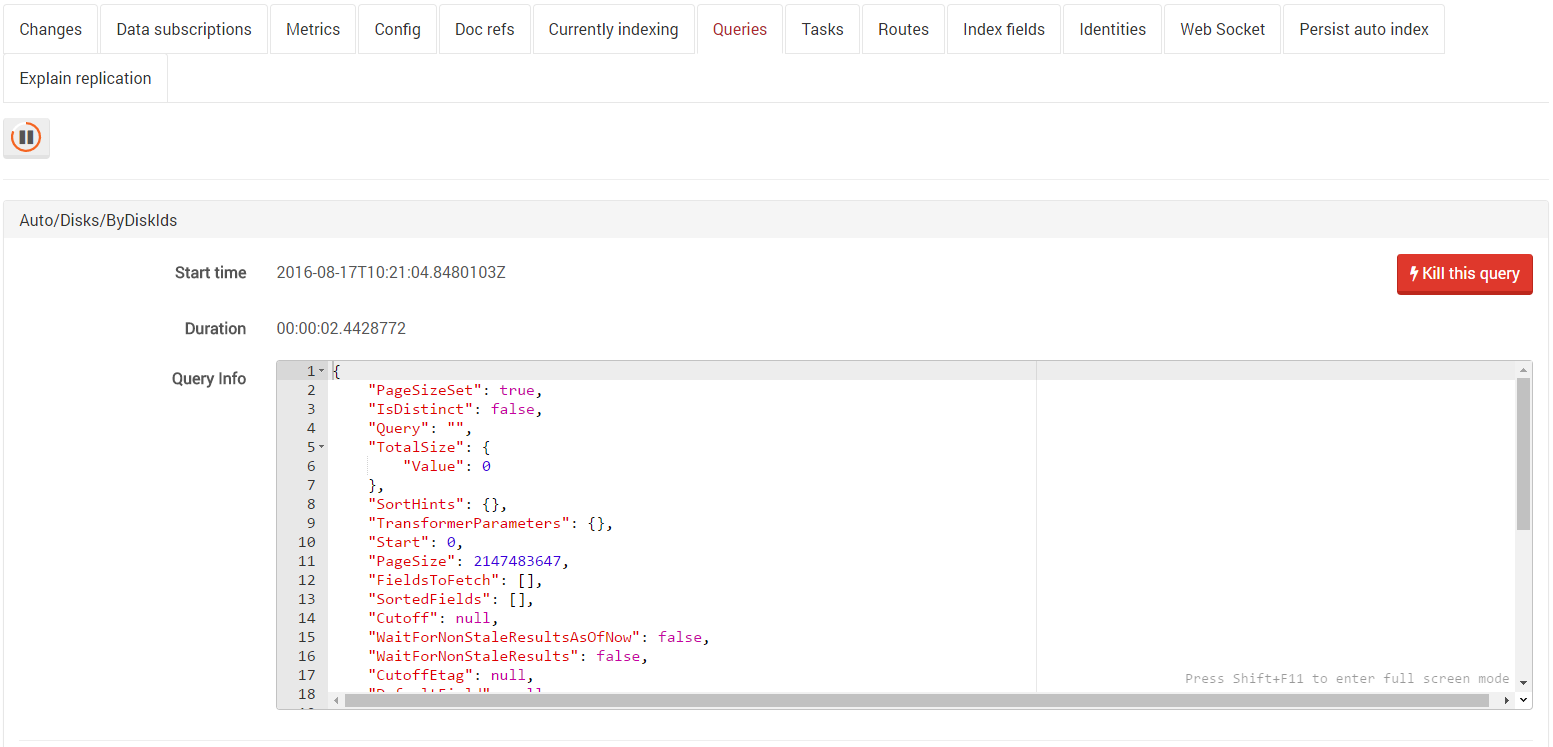Switch to Data subscriptions tab
Screen dimensions: 1553x747
pyautogui.click(x=184, y=29)
